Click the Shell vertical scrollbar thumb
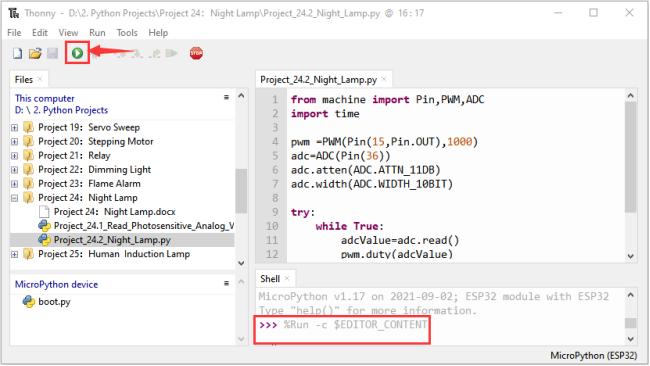Viewport: 650px width, 366px height. coord(631,322)
